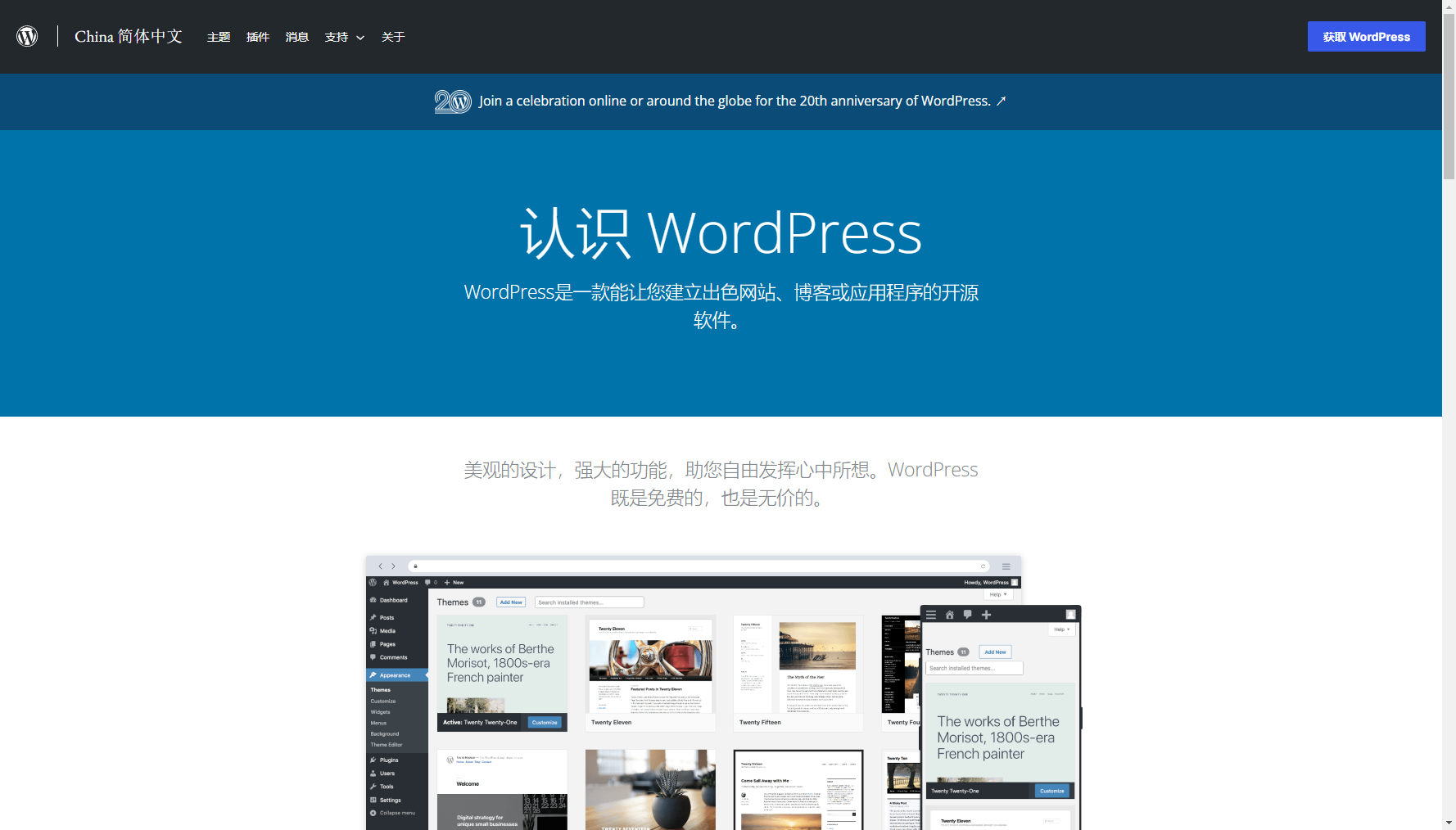The width and height of the screenshot is (1456, 830).
Task: Click the plus icon in mobile mockup toolbar
Action: coord(987,615)
